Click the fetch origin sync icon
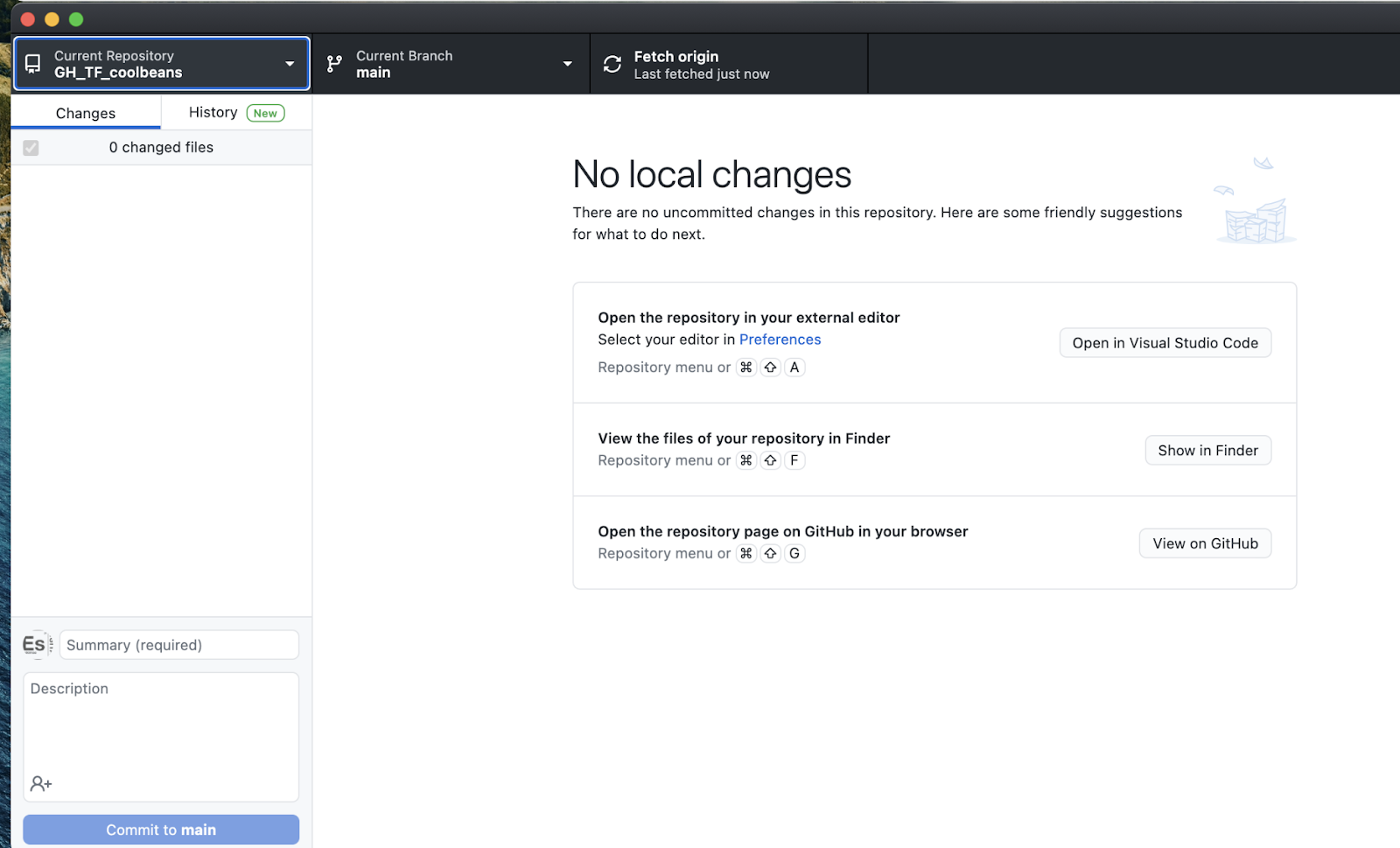 click(x=612, y=64)
